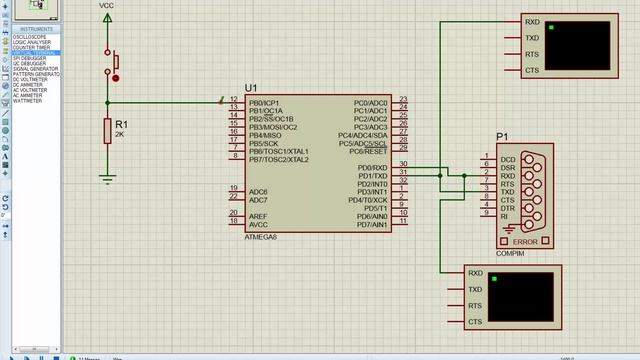
Task: Select the 2D Graphics Line tool
Action: [x=5, y=113]
